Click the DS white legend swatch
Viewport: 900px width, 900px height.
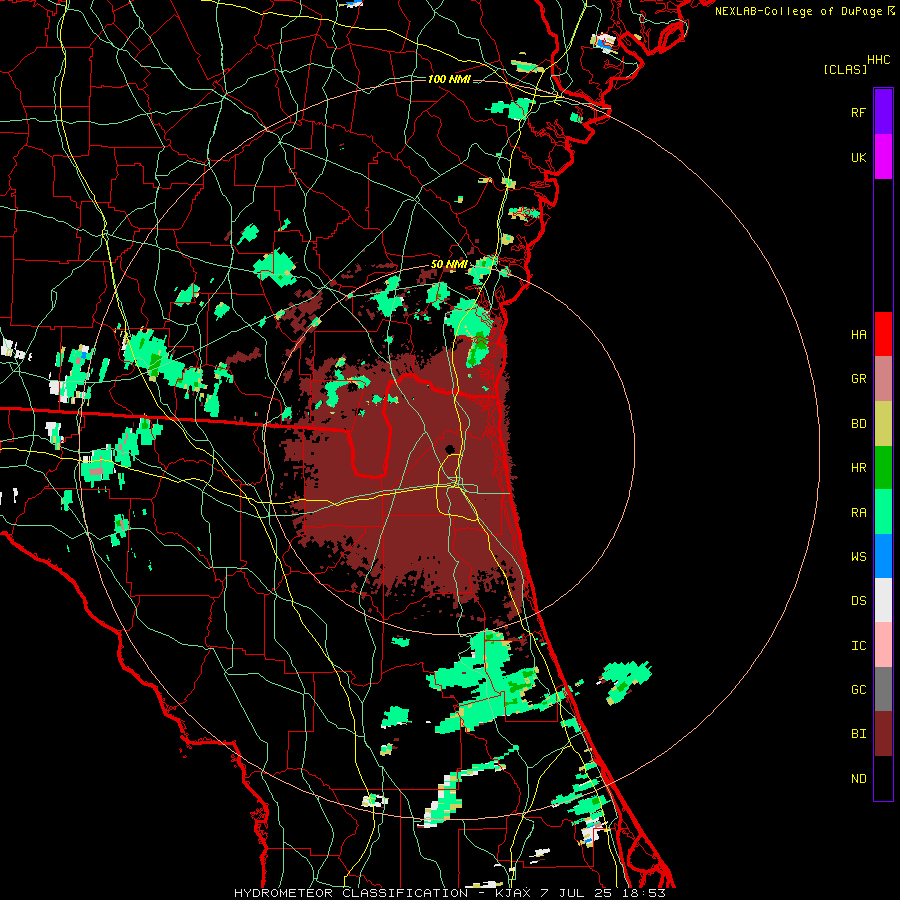(883, 600)
